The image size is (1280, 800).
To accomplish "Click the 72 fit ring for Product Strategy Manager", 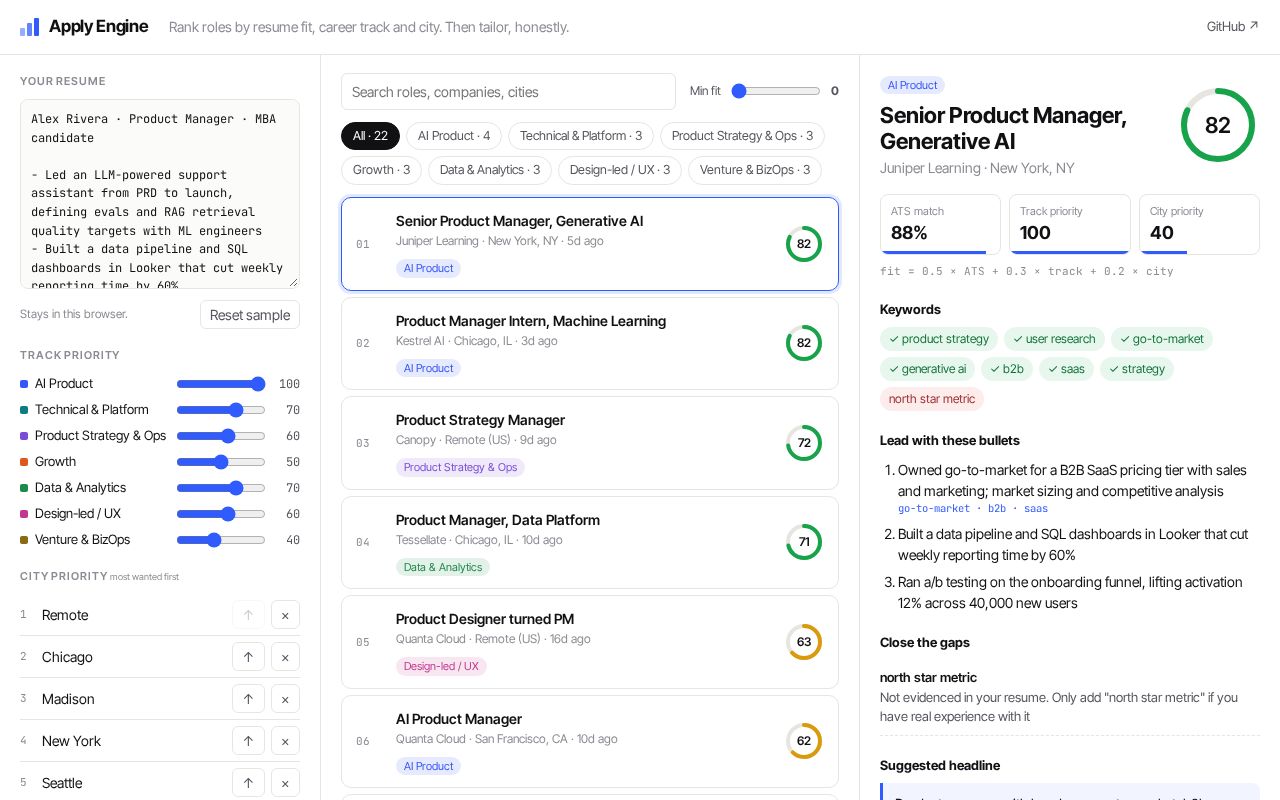I will 804,443.
